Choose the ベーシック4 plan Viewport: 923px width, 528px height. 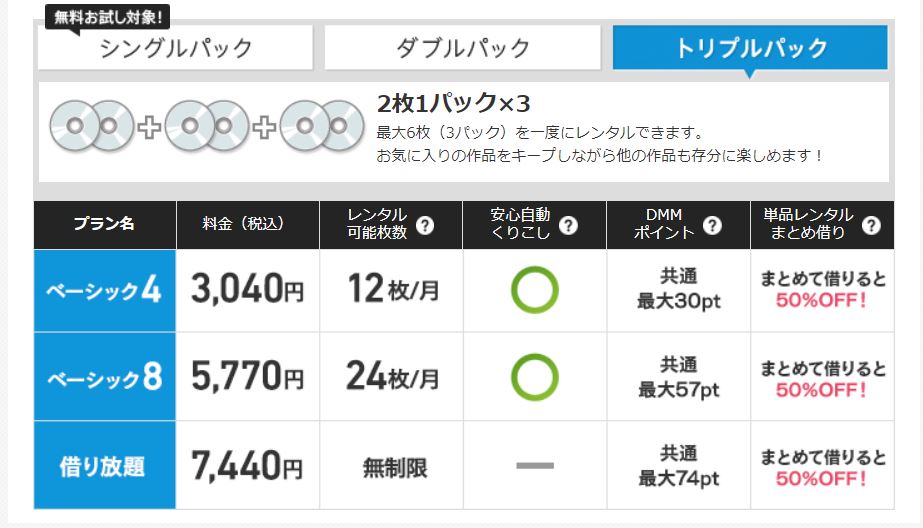pos(105,291)
